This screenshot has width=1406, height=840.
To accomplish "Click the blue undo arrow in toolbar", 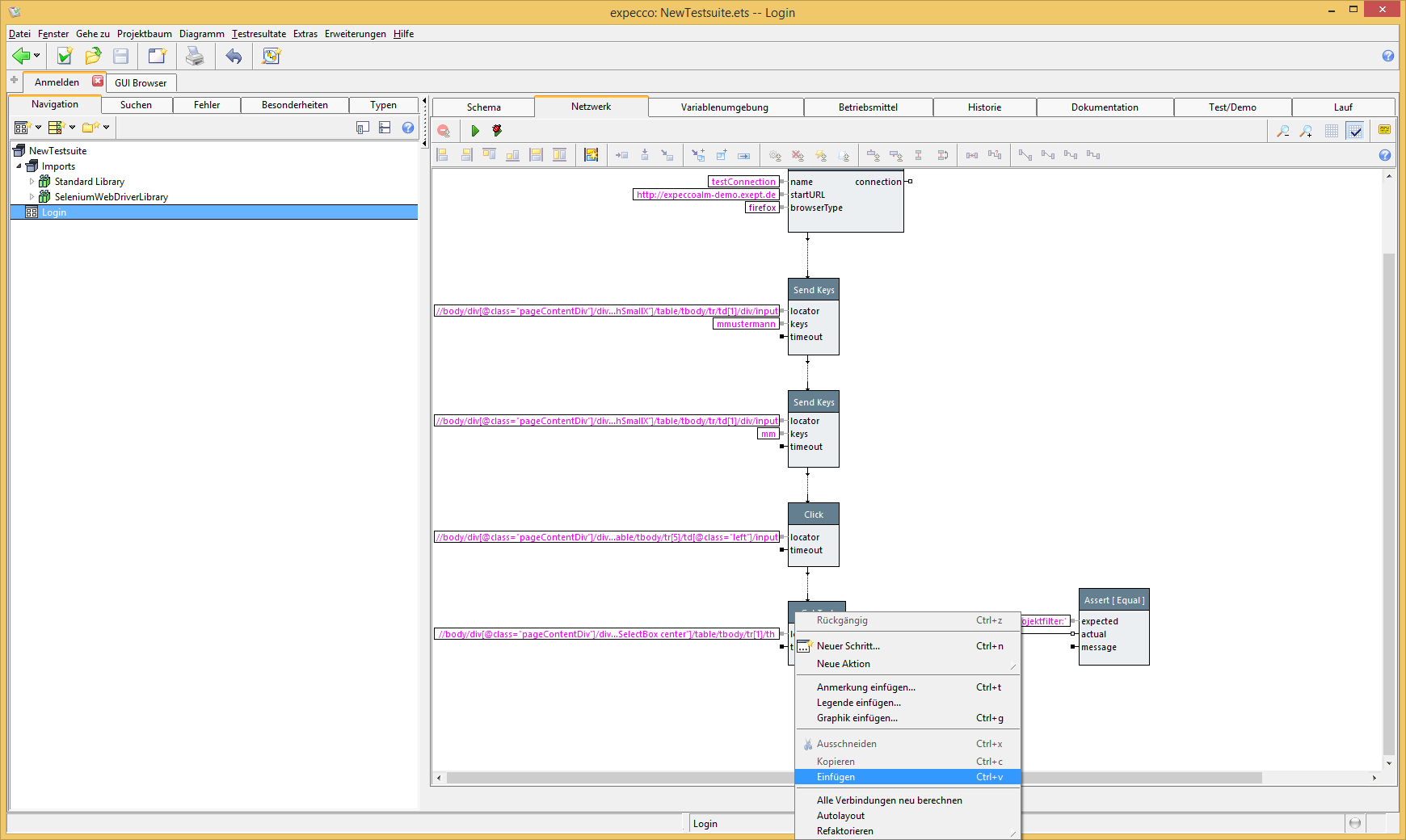I will 234,56.
